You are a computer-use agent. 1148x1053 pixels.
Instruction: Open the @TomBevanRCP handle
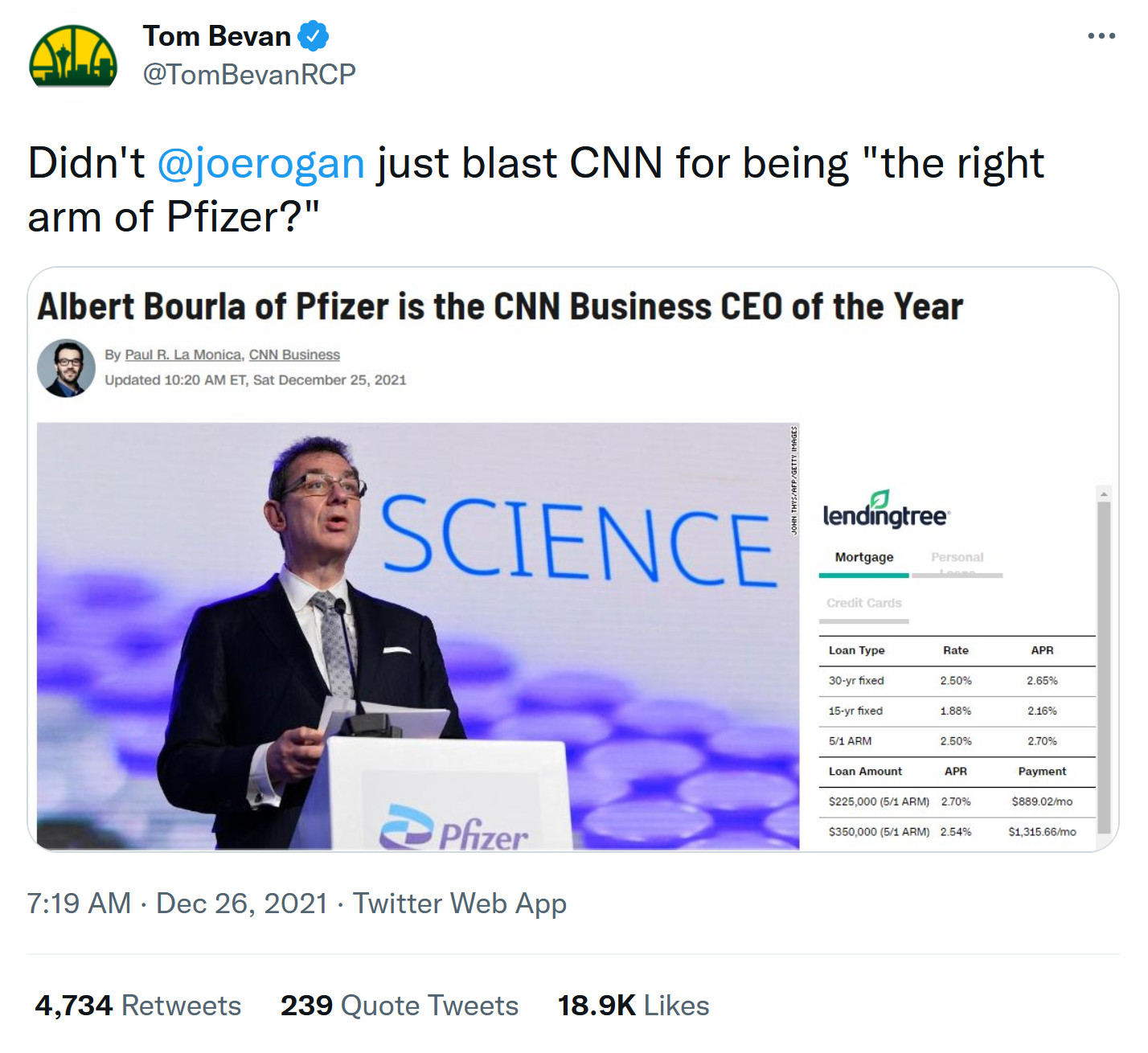point(249,75)
